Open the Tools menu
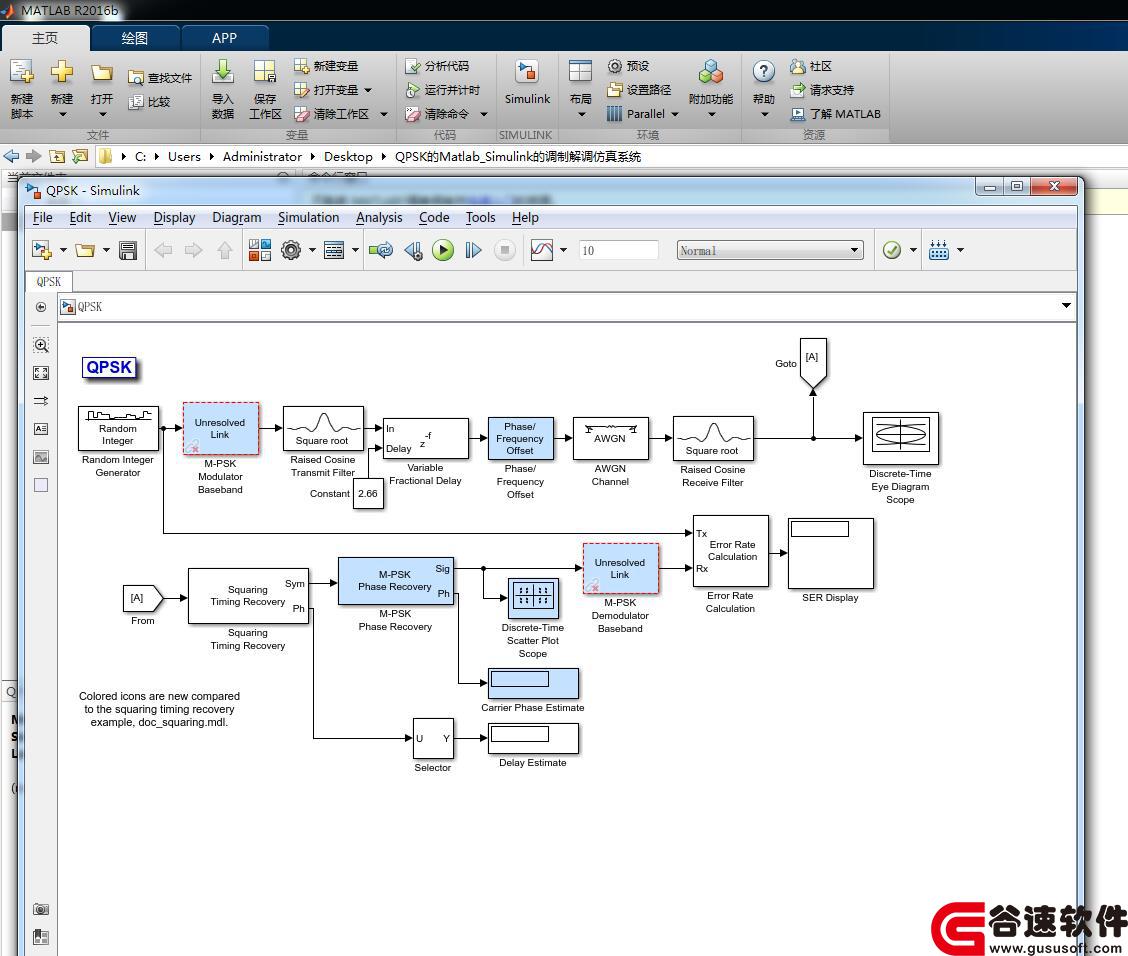Image resolution: width=1128 pixels, height=956 pixels. tap(481, 217)
